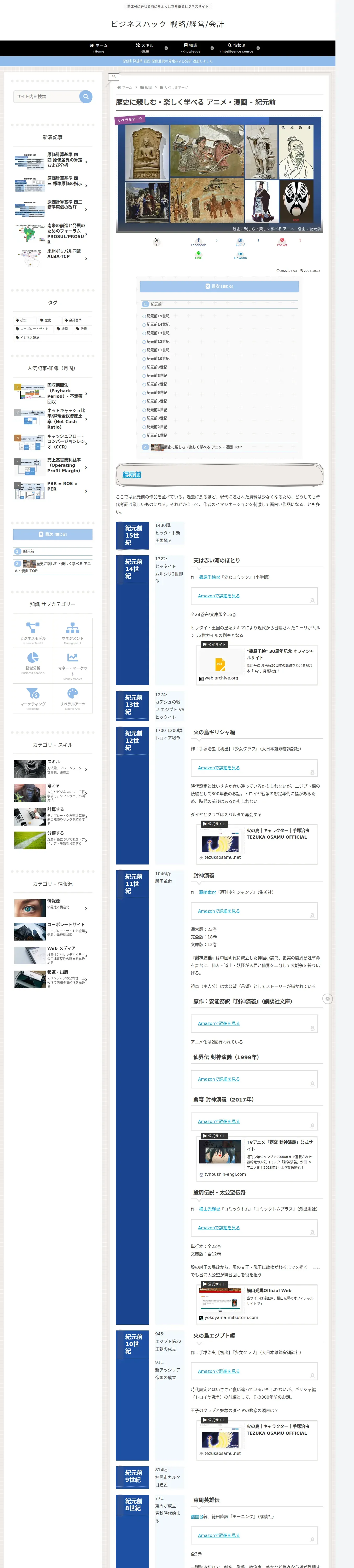The height and width of the screenshot is (1568, 354).
Task: Click the scroll-to-top round button
Action: [327, 999]
